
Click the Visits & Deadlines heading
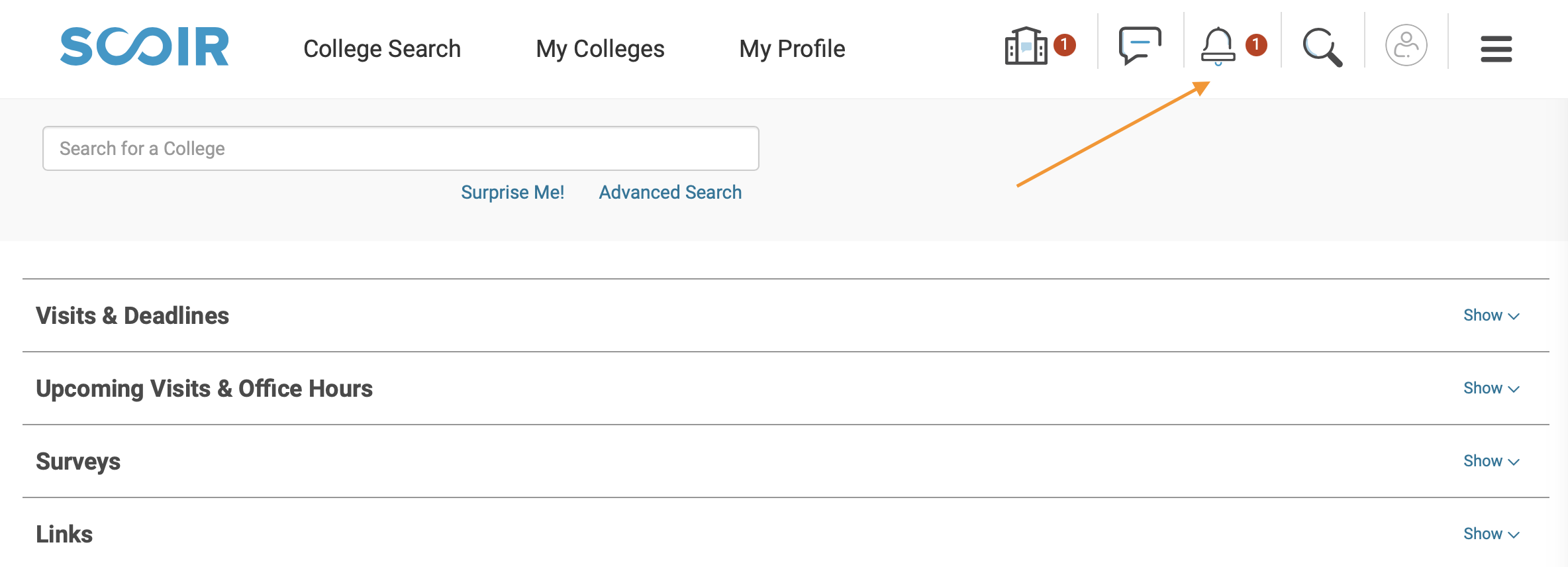[132, 315]
